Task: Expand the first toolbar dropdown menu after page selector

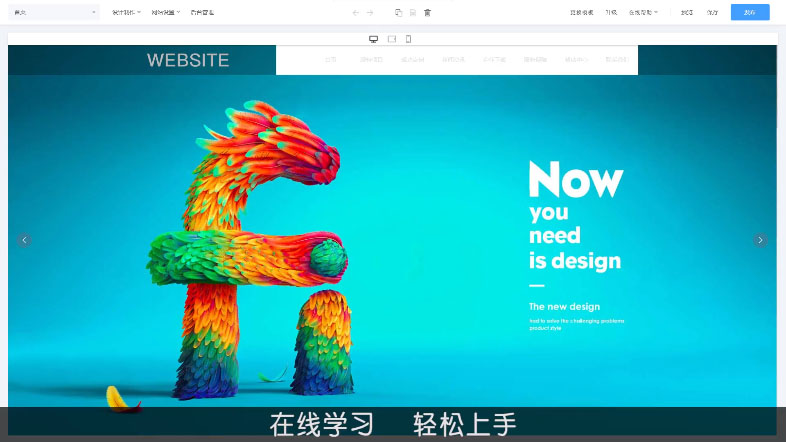Action: point(126,13)
